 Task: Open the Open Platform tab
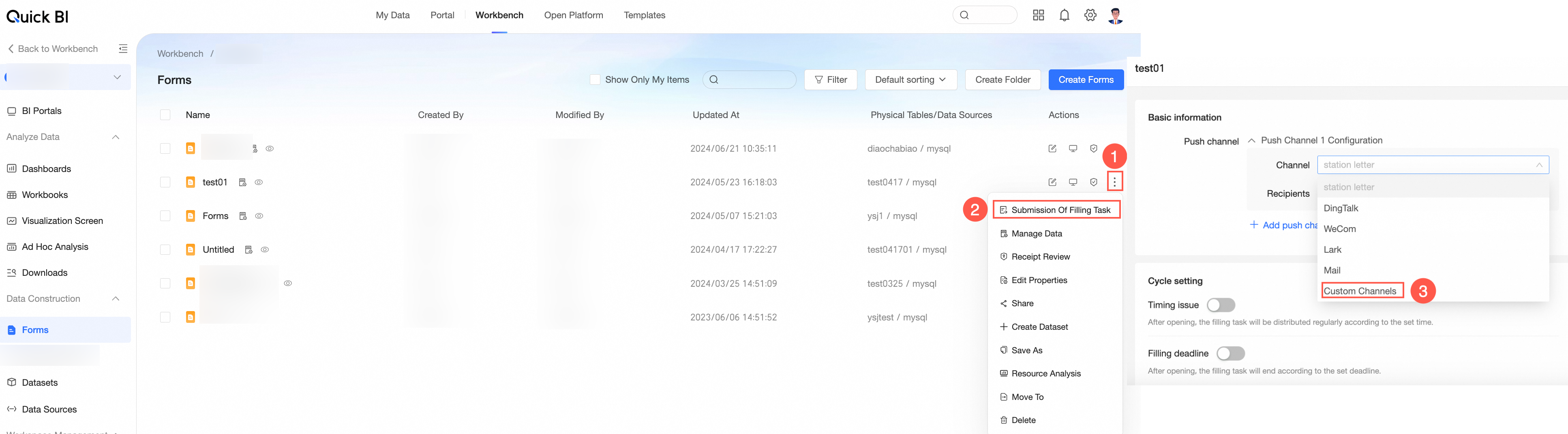tap(573, 15)
